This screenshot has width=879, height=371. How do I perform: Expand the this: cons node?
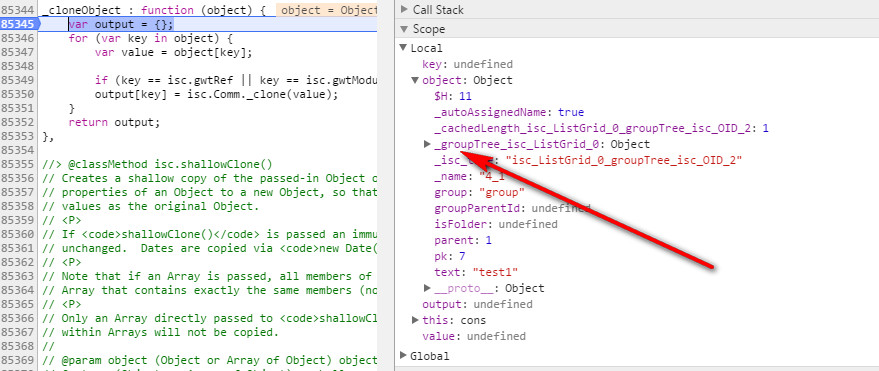(415, 321)
